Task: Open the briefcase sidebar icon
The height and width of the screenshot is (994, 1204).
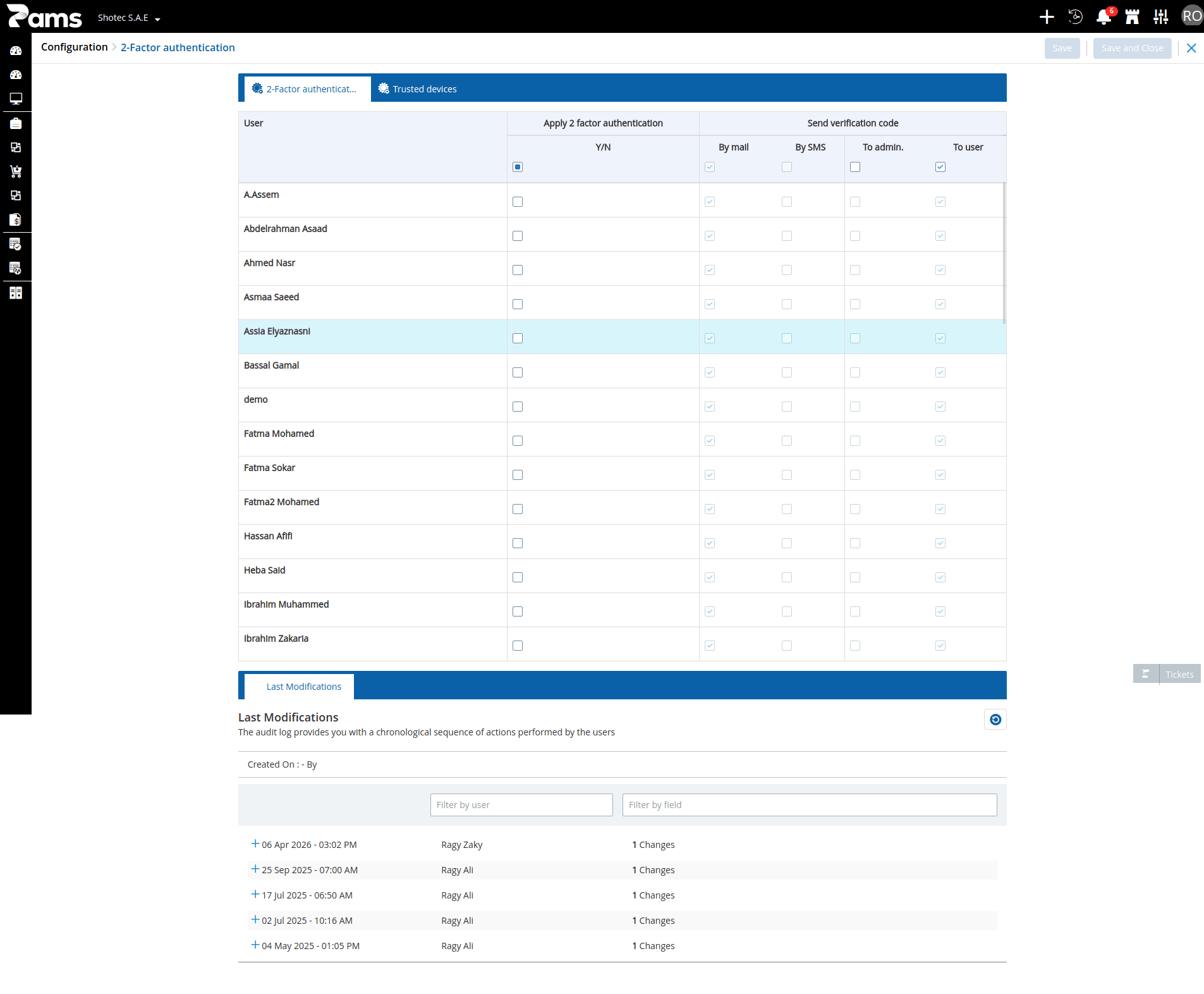Action: click(16, 123)
